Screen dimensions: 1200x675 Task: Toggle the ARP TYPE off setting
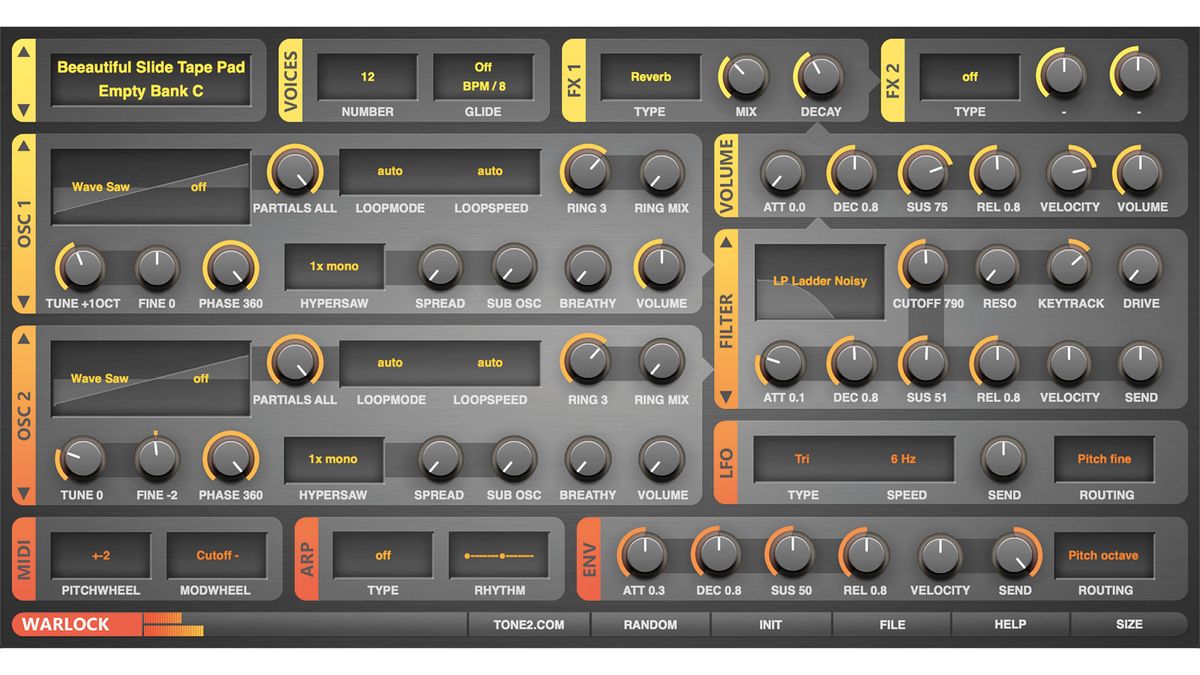tap(383, 554)
